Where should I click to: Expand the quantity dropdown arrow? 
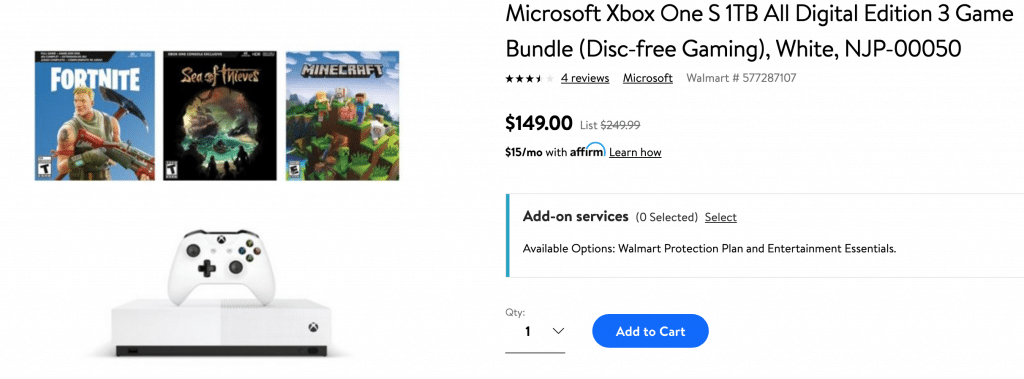click(558, 331)
